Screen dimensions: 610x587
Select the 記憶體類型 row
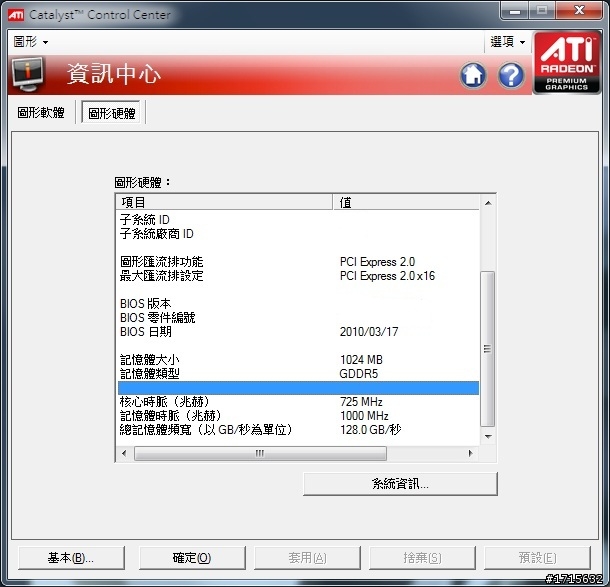click(x=298, y=374)
